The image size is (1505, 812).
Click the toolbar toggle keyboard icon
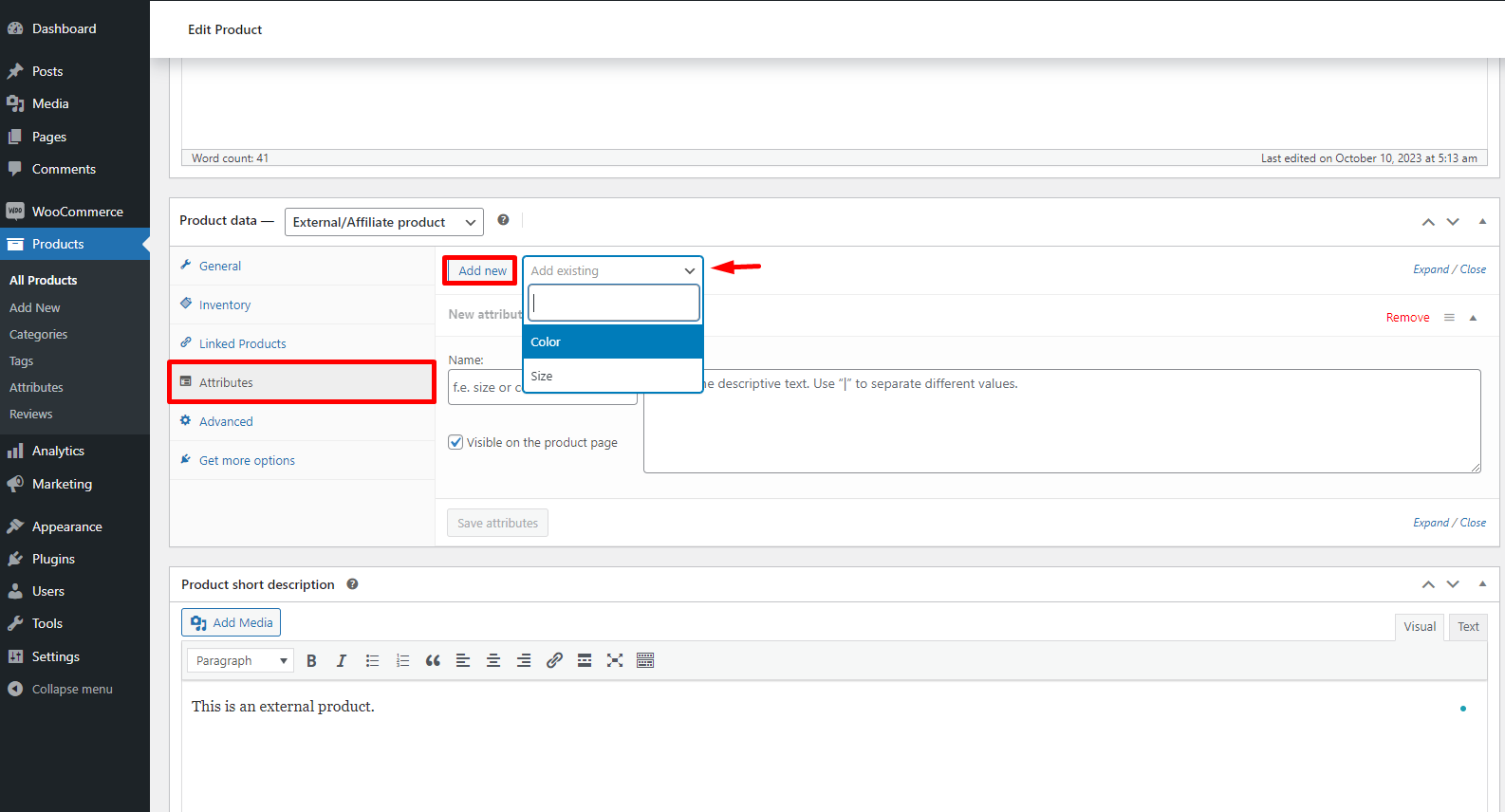click(x=645, y=660)
